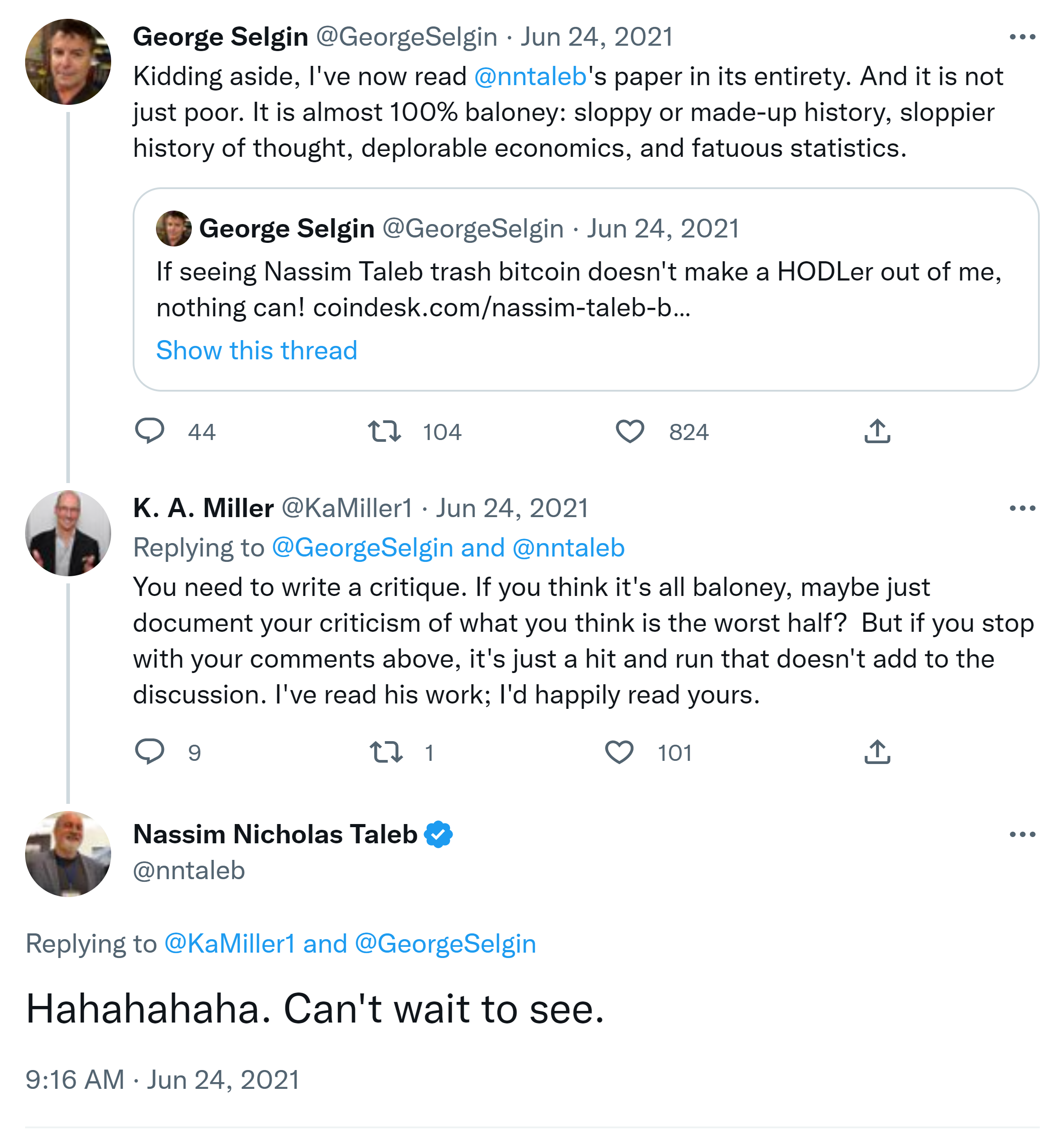The width and height of the screenshot is (1055, 1148).
Task: Like K. A. Miller's tweet with 101 likes
Action: pos(619,751)
